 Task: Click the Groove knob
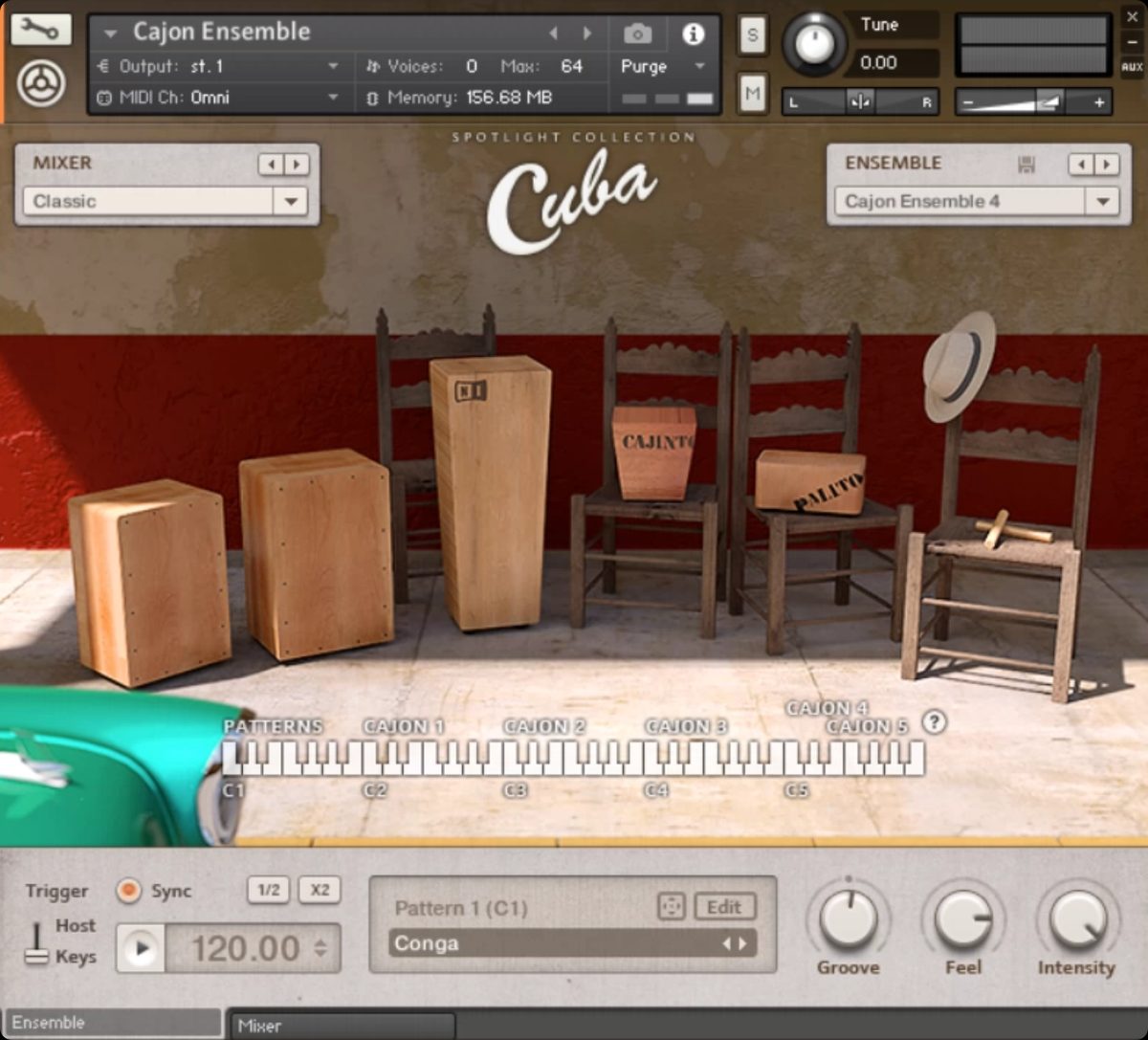point(849,918)
